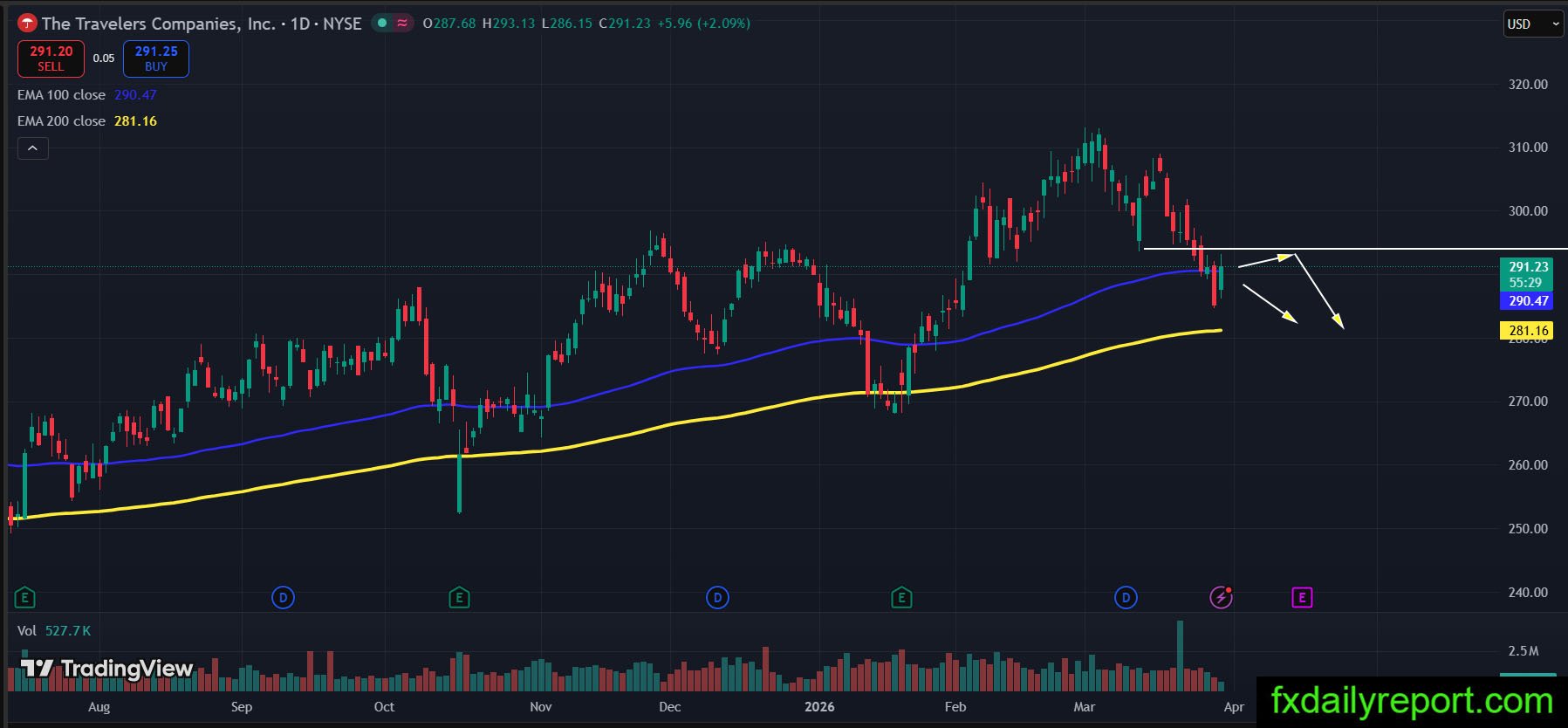Screen dimensions: 1568x728
Task: Click the purple lightning event marker
Action: (x=1221, y=597)
